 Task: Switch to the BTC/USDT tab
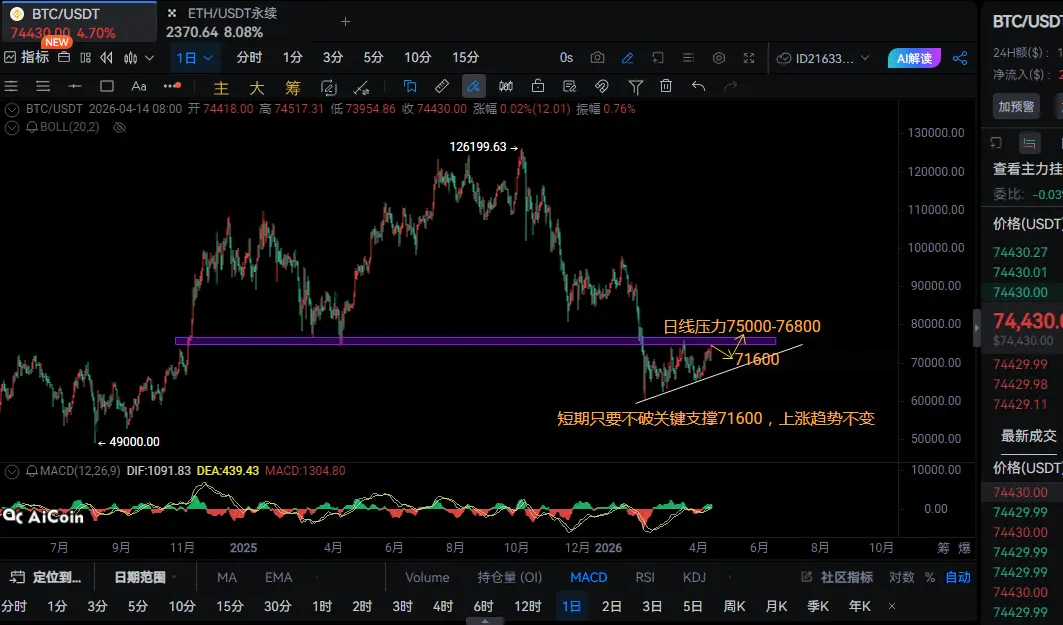pyautogui.click(x=79, y=22)
